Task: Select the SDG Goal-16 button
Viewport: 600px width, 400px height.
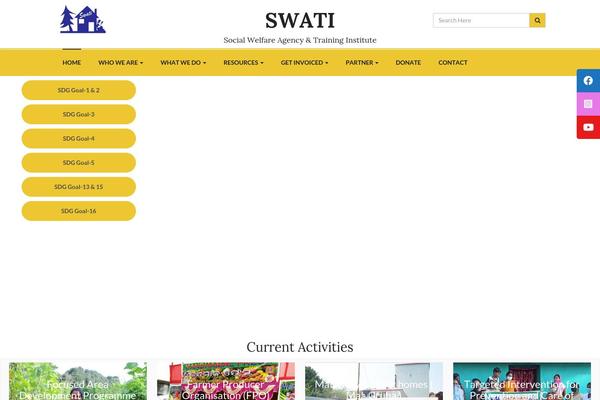Action: [x=79, y=211]
